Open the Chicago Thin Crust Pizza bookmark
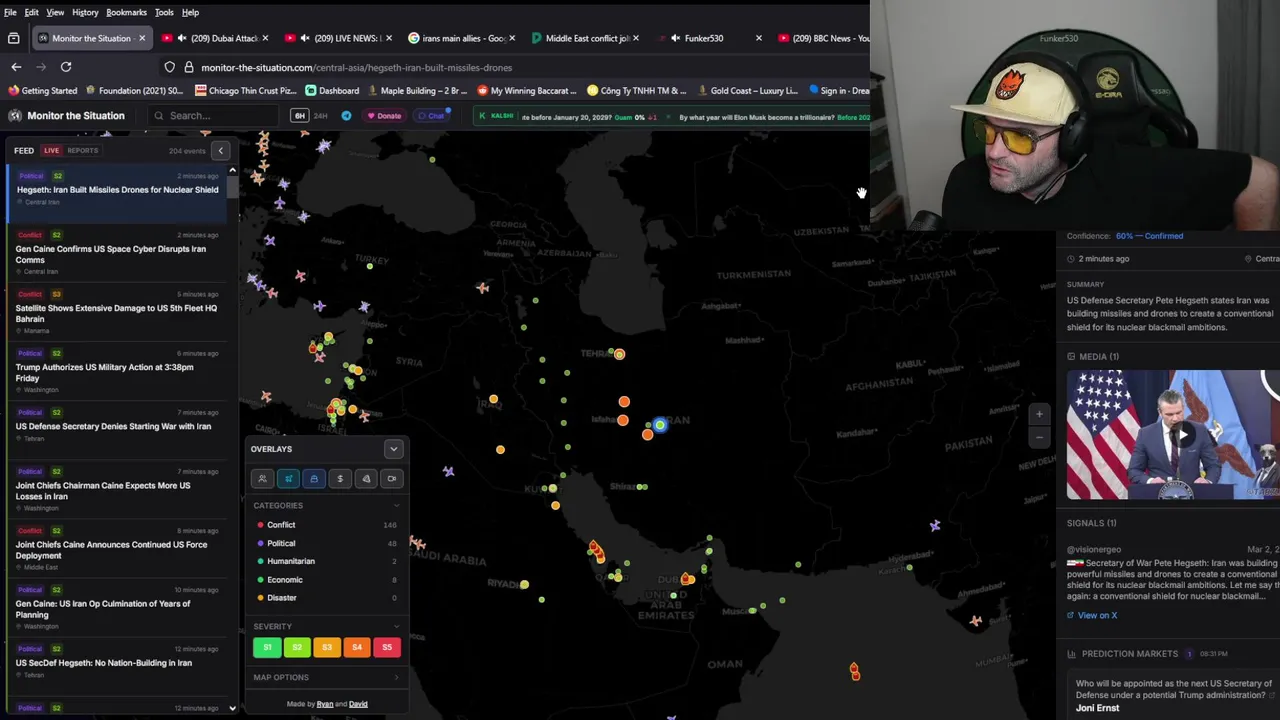 coord(246,90)
